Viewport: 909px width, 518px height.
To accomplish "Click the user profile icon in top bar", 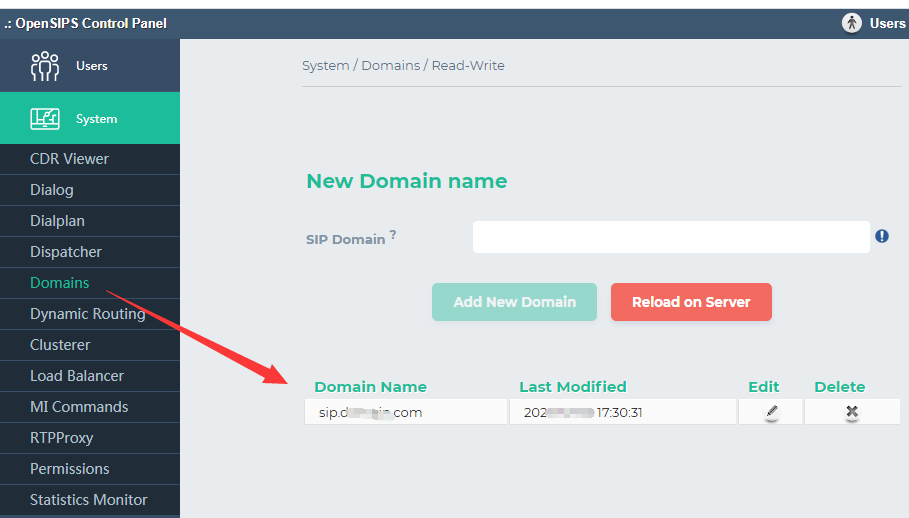I will pos(852,23).
